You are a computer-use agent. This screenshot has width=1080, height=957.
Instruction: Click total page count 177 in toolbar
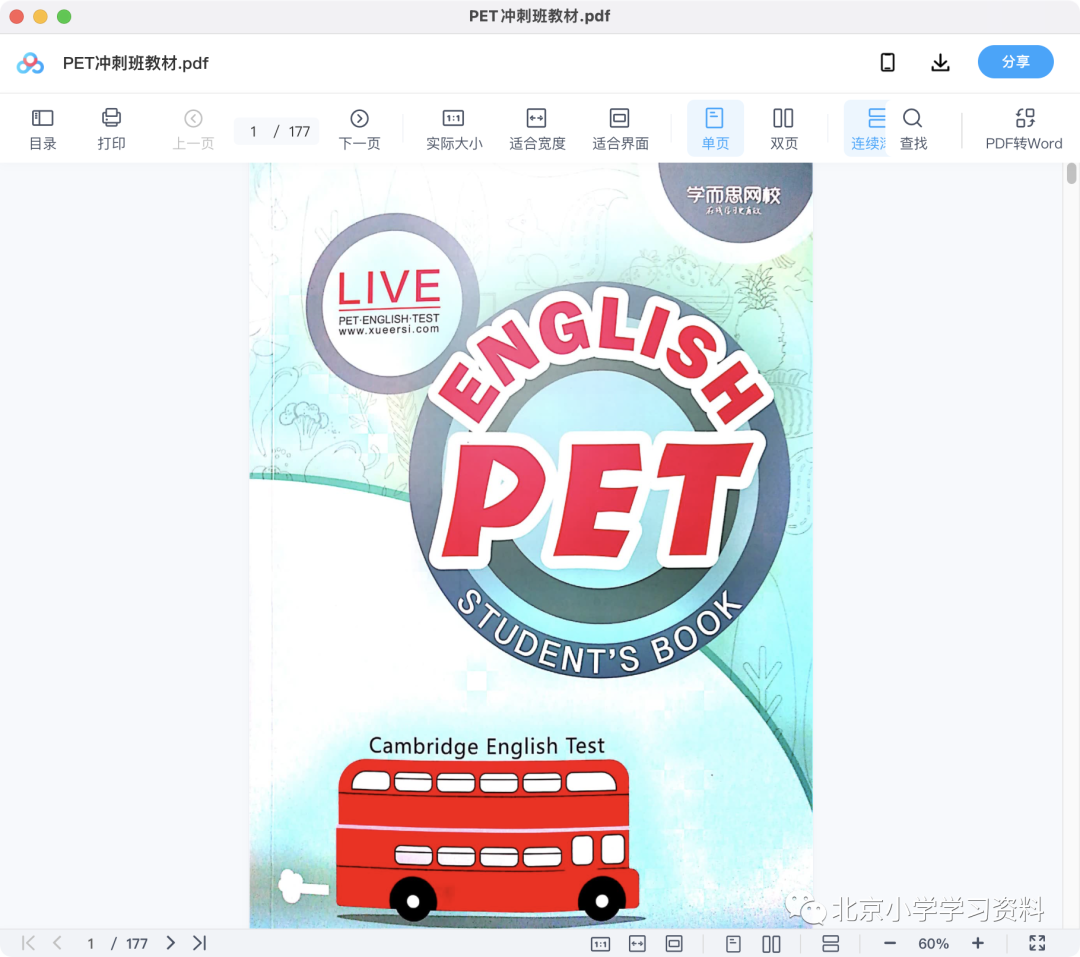[x=299, y=132]
